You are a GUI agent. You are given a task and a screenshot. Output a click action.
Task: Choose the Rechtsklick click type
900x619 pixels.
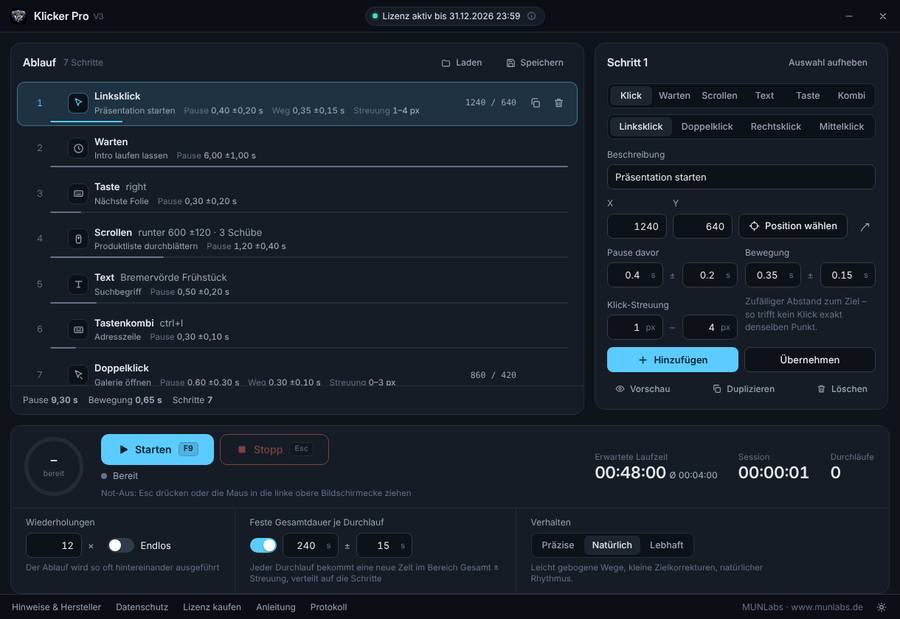point(775,126)
